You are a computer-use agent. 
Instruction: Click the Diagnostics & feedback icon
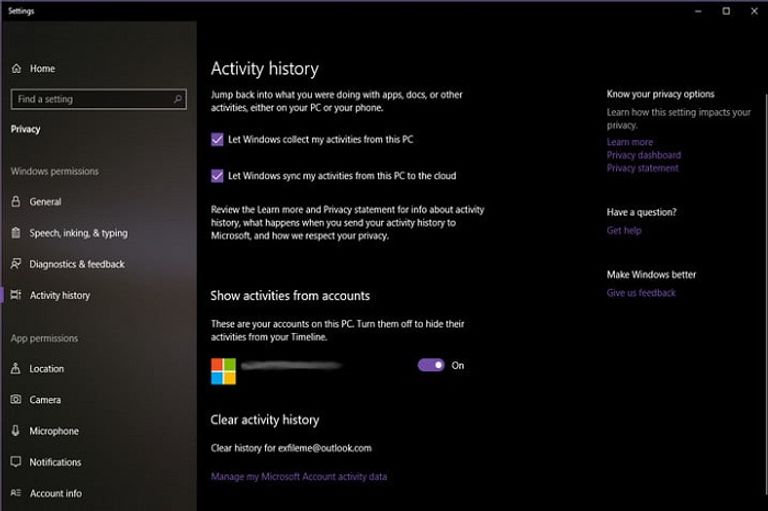click(16, 264)
